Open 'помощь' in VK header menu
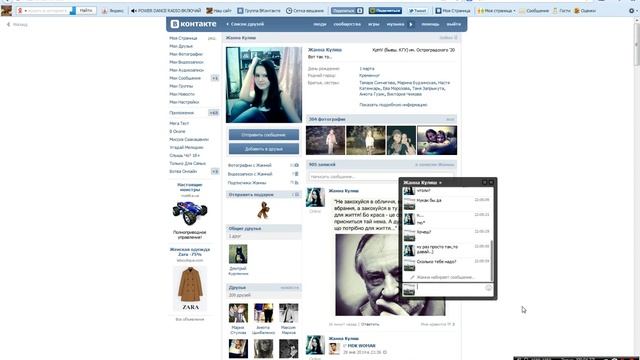The height and width of the screenshot is (360, 640). 430,24
